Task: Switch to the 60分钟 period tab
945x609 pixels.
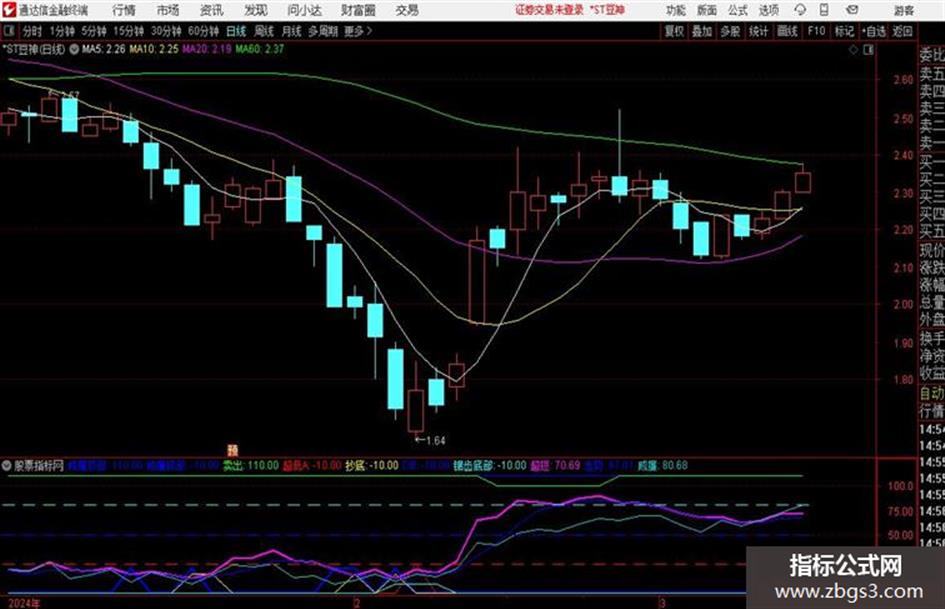Action: point(203,31)
